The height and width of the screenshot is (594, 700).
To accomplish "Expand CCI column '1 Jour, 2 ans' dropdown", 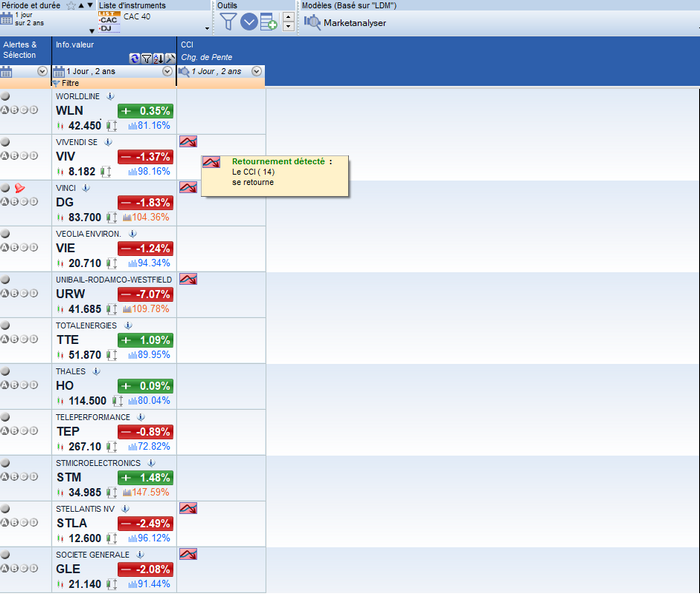I will click(257, 71).
